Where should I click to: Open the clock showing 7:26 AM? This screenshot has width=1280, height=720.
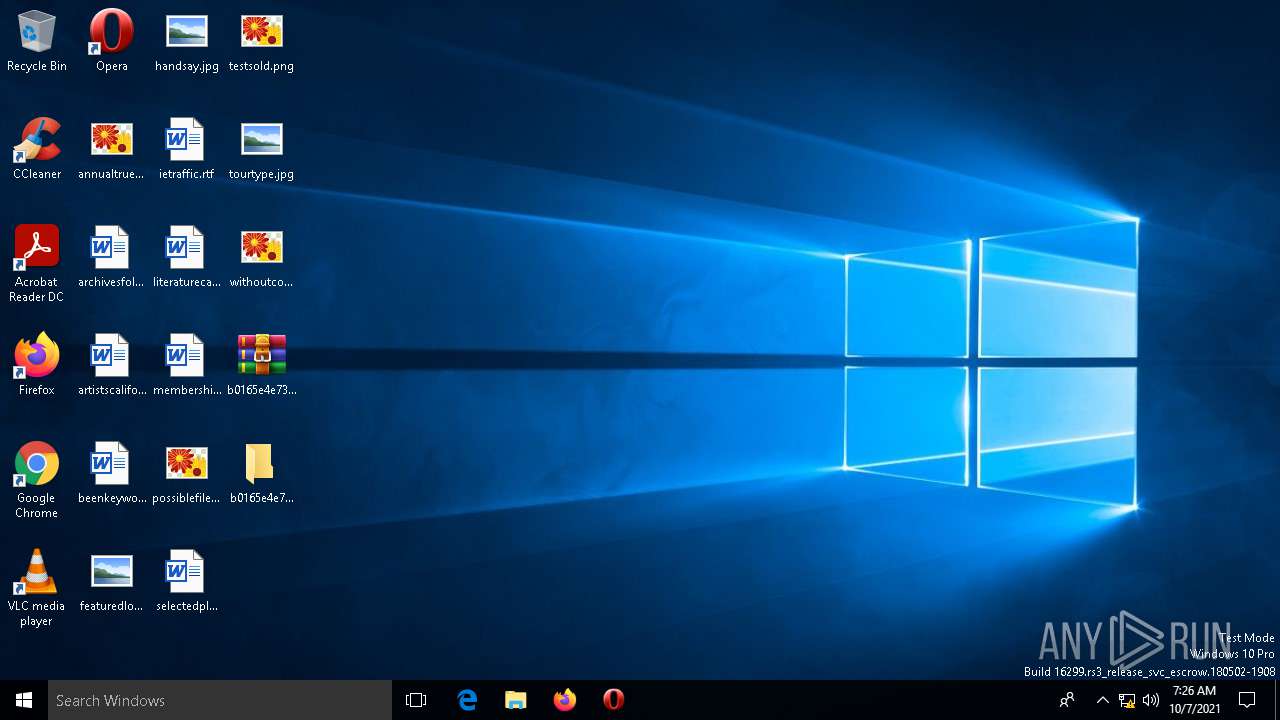1195,700
